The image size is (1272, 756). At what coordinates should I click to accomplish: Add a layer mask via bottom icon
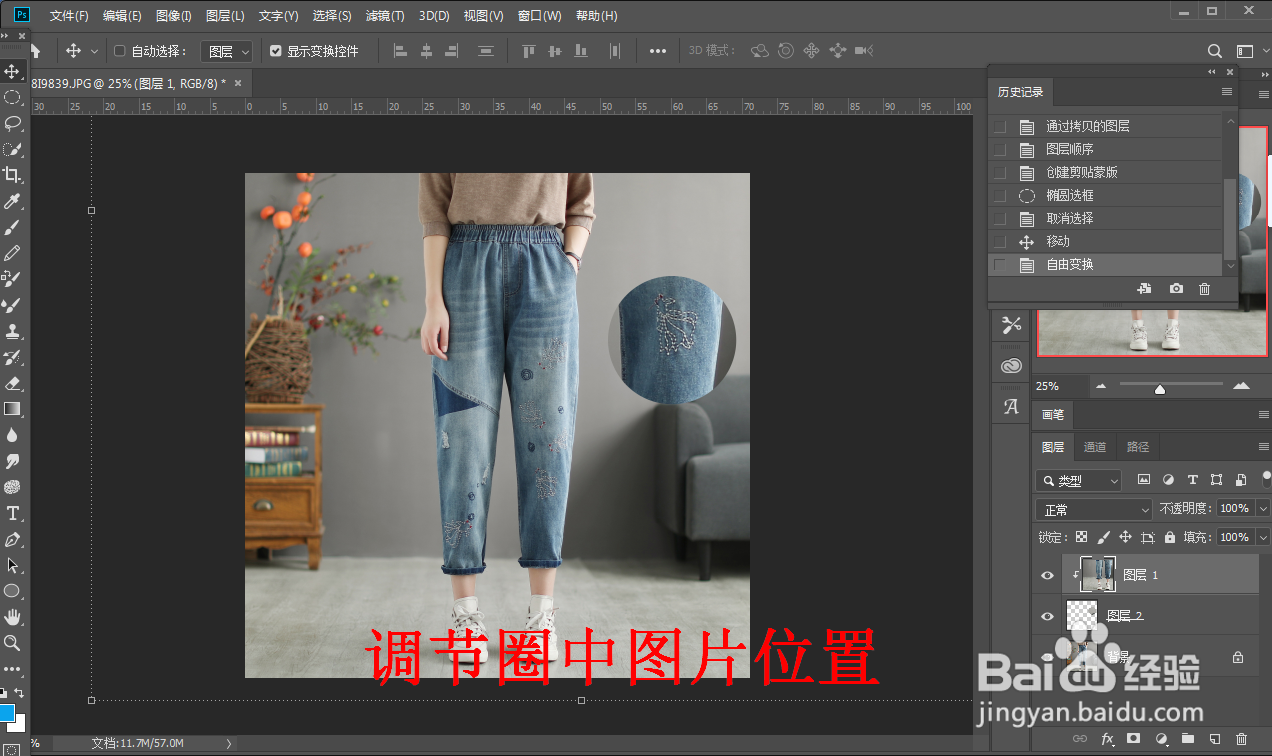click(x=1134, y=739)
